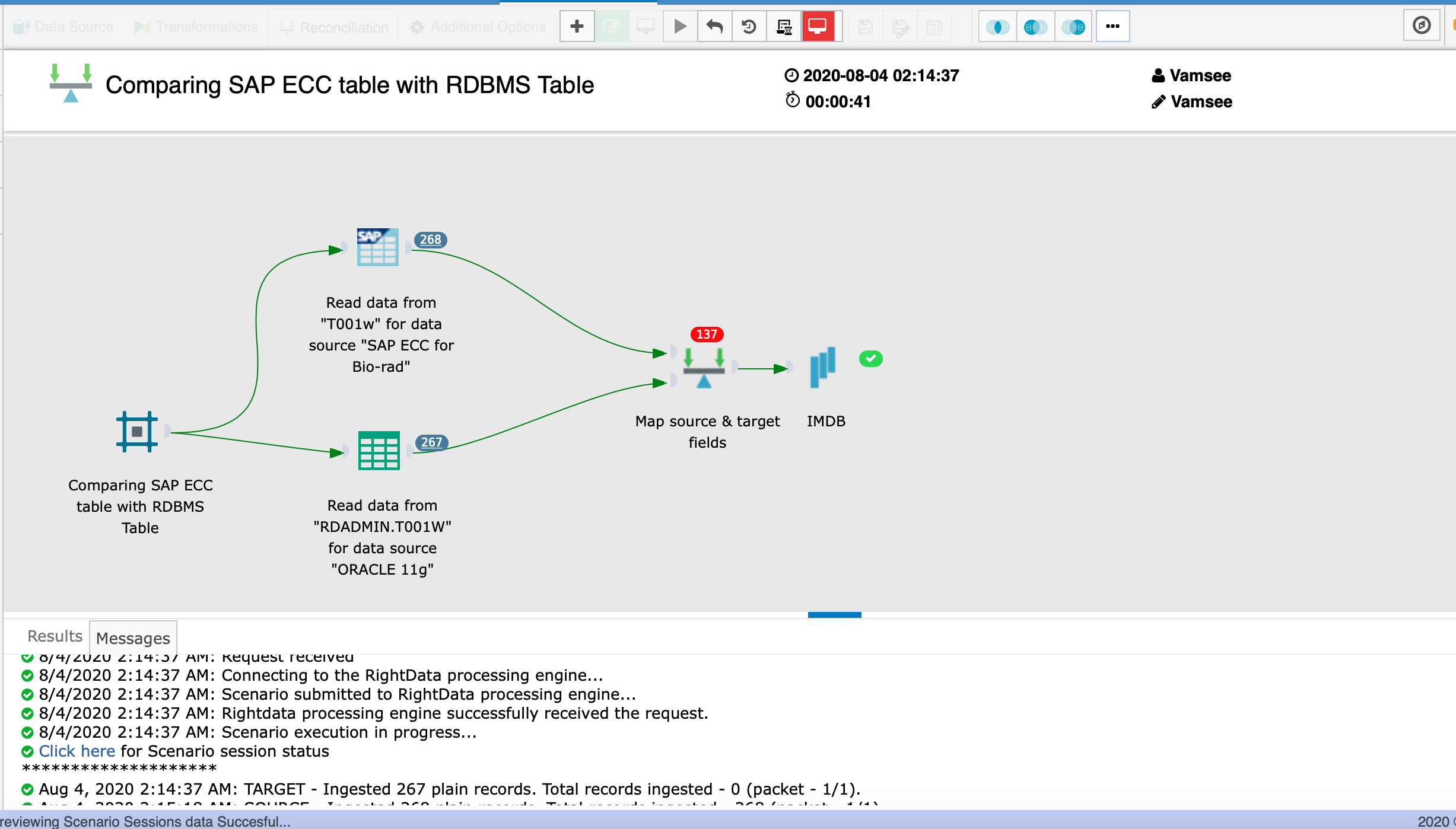1456x829 pixels.
Task: Click the third Venn diagram icon
Action: pos(1073,27)
